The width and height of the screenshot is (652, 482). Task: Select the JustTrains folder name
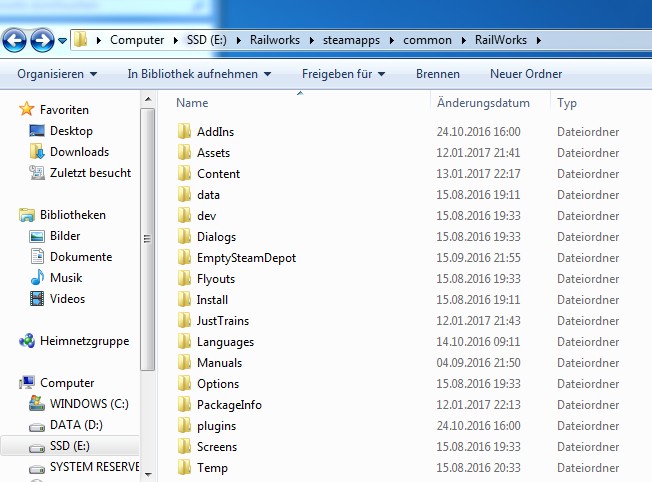pyautogui.click(x=223, y=321)
